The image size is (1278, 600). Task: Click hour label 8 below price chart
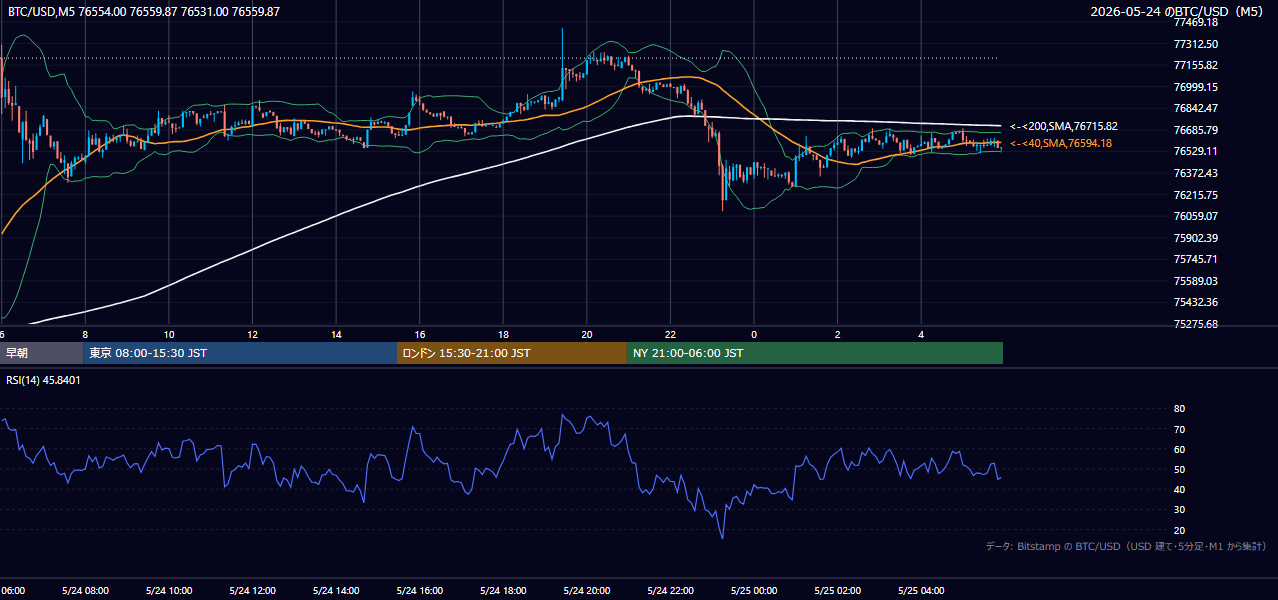point(85,334)
